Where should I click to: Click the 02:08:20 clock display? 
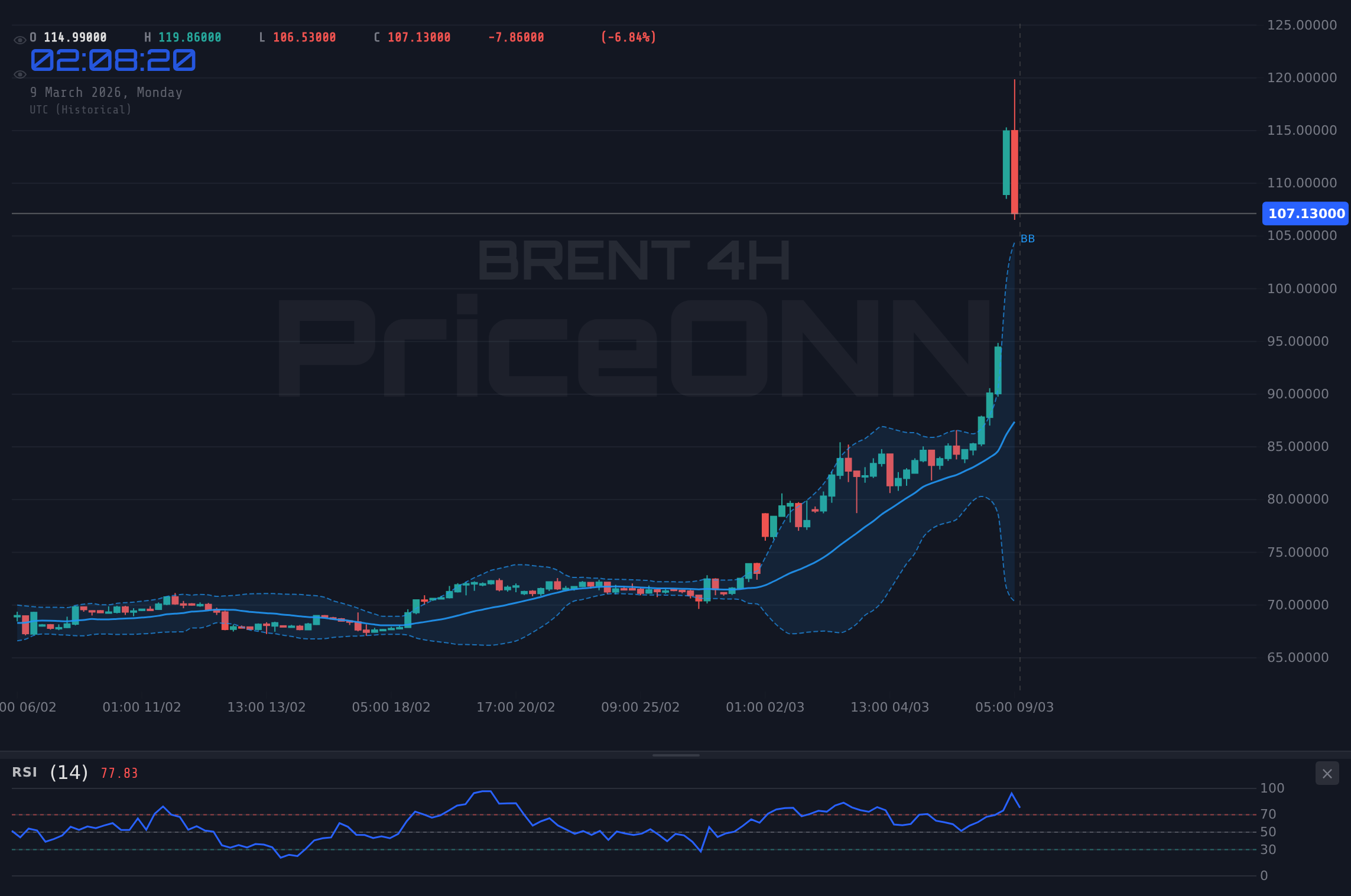tap(113, 61)
